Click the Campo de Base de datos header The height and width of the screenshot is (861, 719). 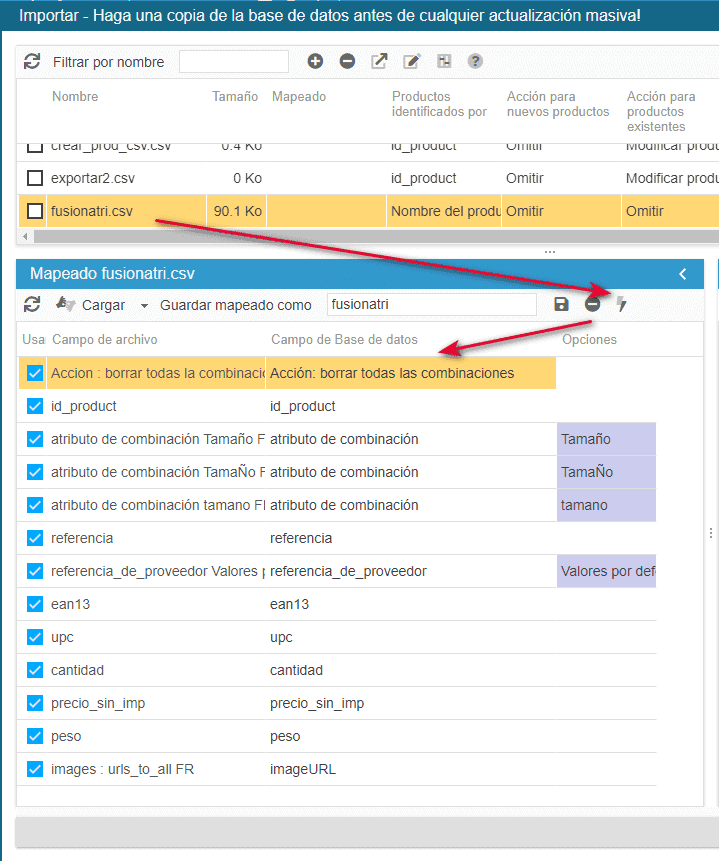344,340
